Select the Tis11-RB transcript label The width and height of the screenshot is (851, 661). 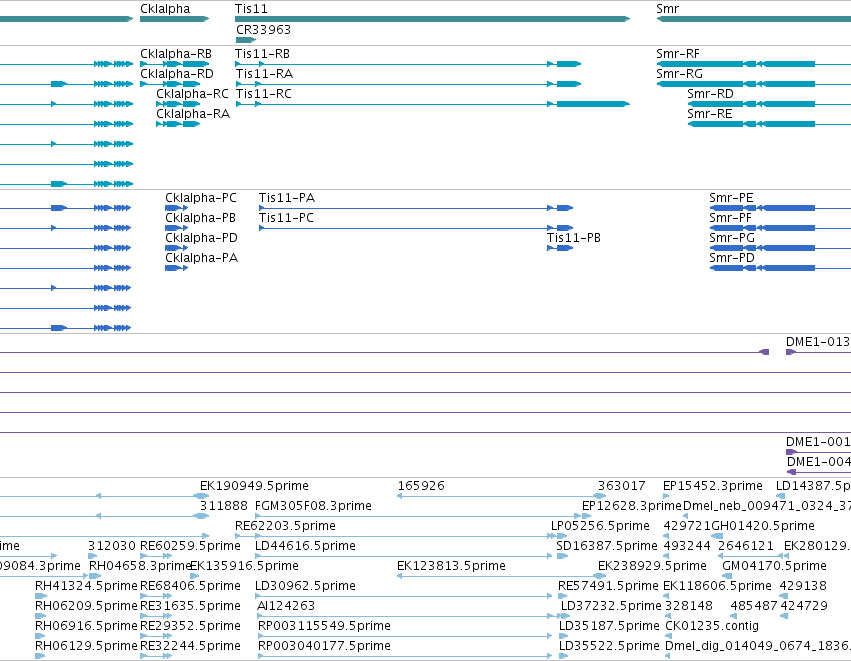(262, 54)
